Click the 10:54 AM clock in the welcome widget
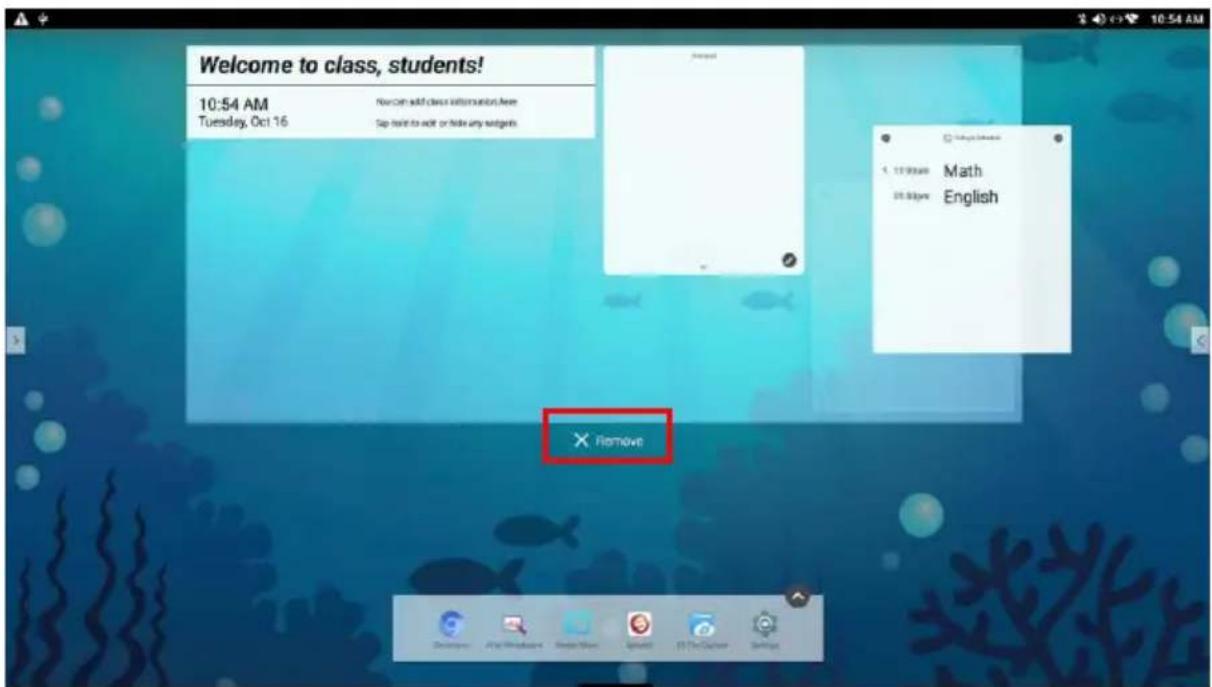The height and width of the screenshot is (687, 1212). (x=233, y=105)
